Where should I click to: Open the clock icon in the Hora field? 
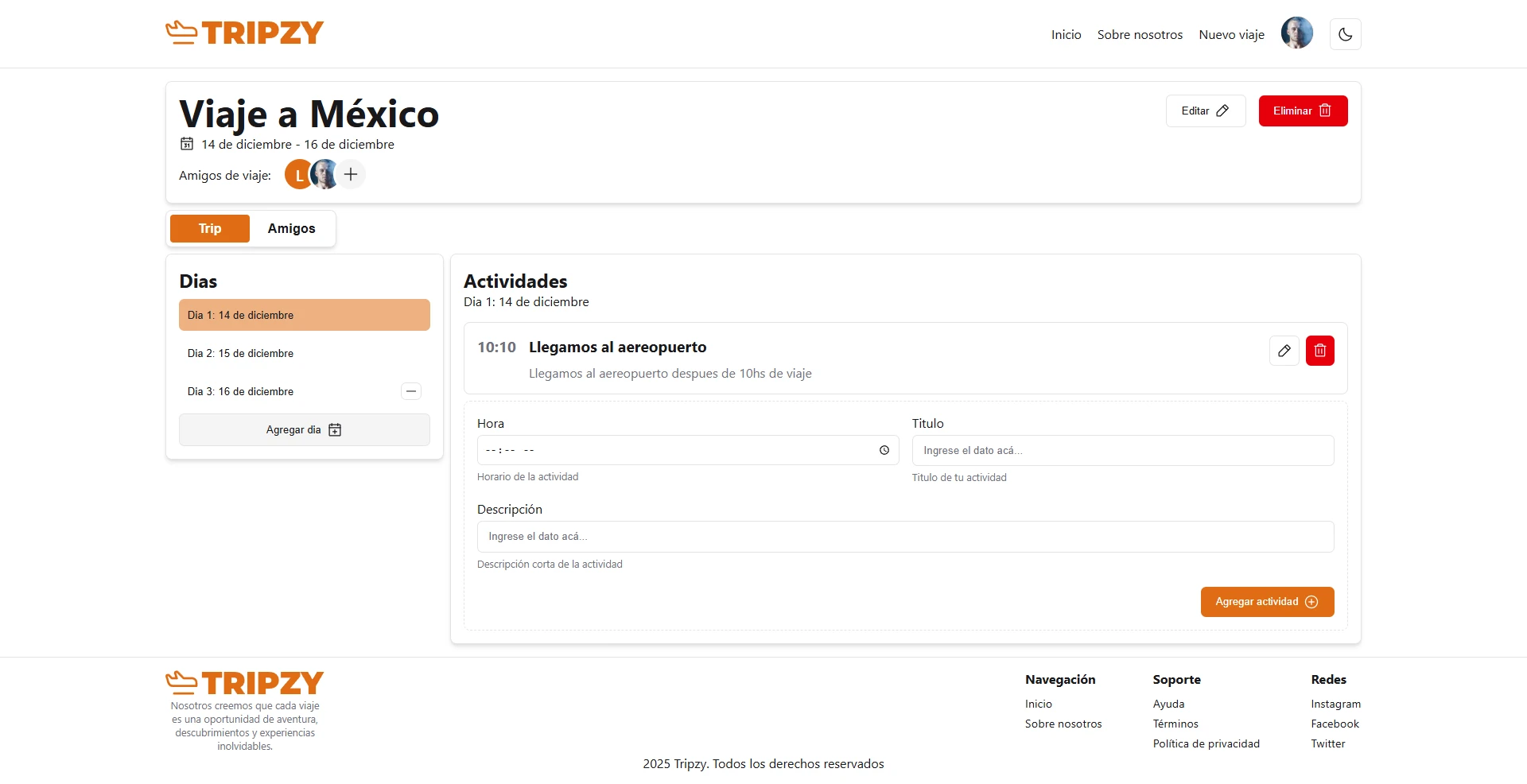pyautogui.click(x=884, y=450)
